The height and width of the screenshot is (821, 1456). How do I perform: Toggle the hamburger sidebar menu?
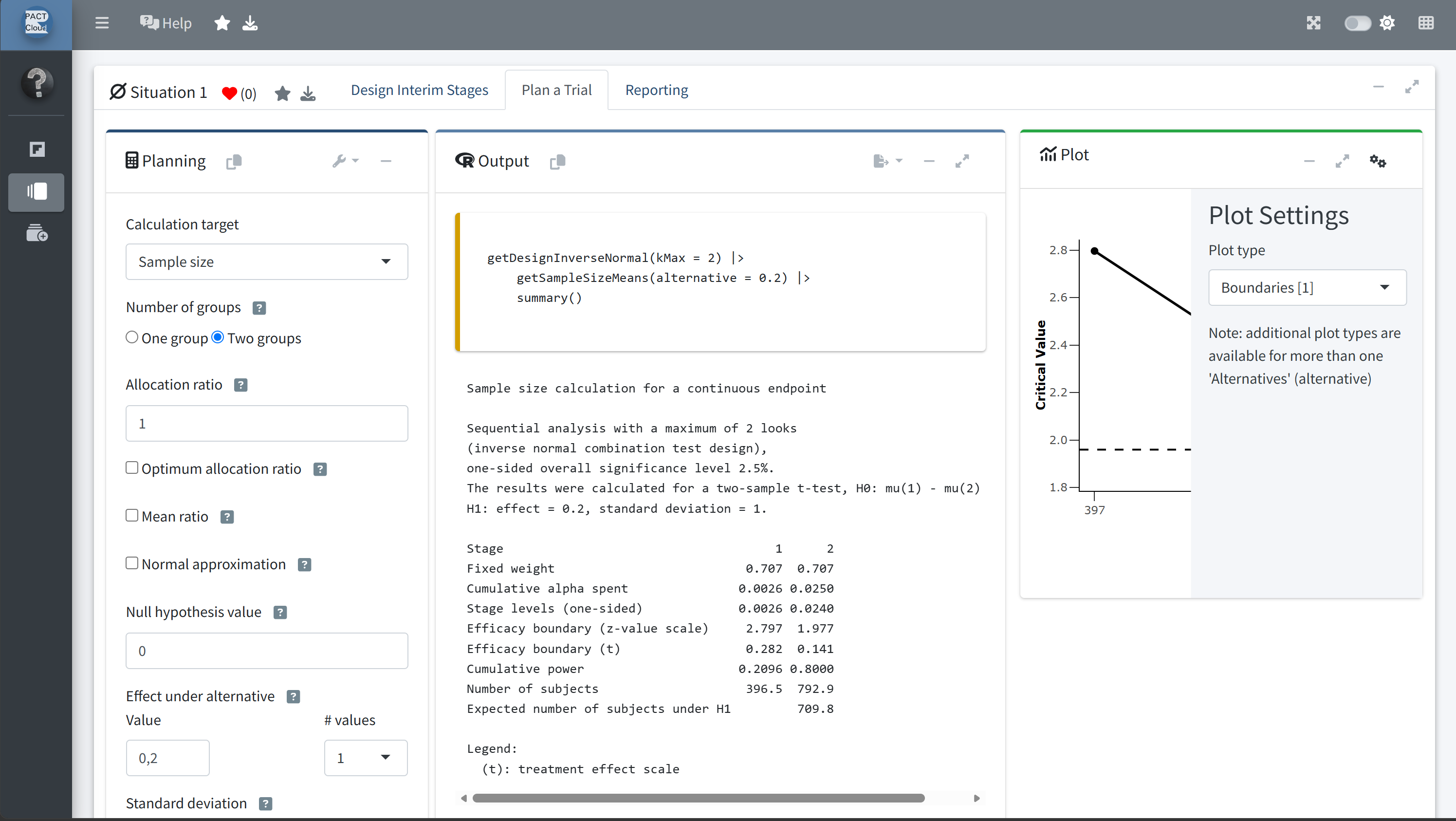pyautogui.click(x=102, y=23)
